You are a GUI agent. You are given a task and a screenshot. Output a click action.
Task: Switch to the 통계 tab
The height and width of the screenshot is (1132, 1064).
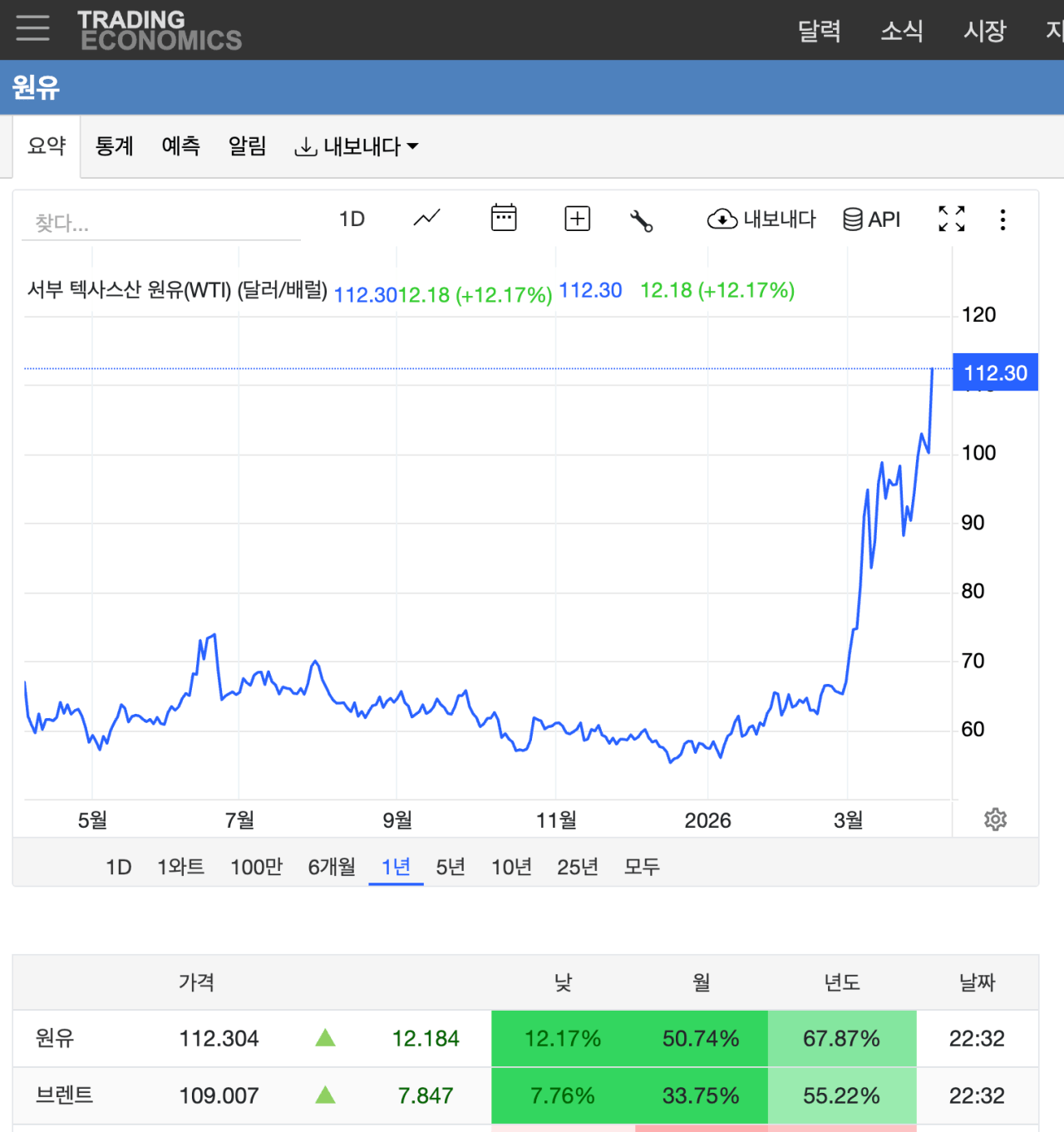pyautogui.click(x=114, y=146)
